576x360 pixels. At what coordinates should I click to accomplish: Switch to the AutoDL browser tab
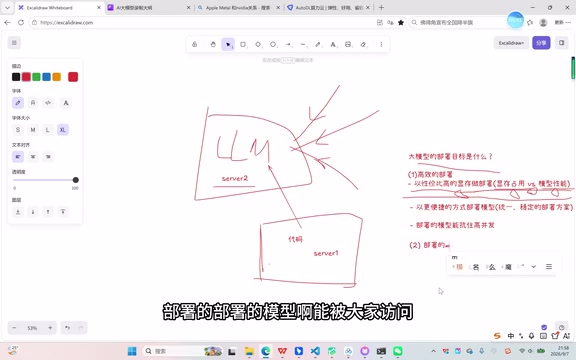click(x=329, y=7)
